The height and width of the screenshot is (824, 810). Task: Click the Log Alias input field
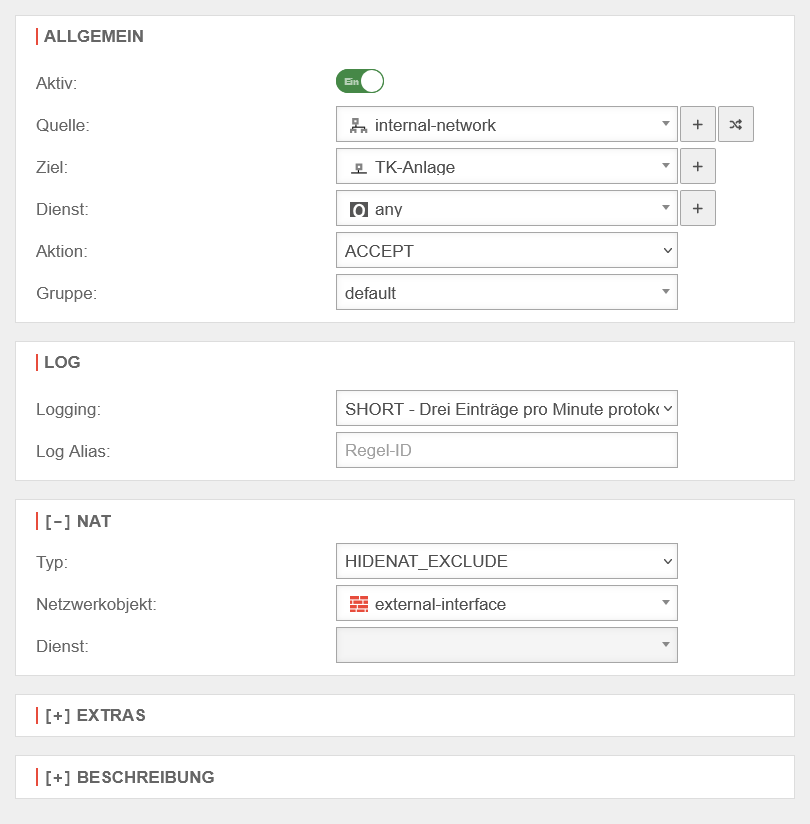click(x=507, y=450)
